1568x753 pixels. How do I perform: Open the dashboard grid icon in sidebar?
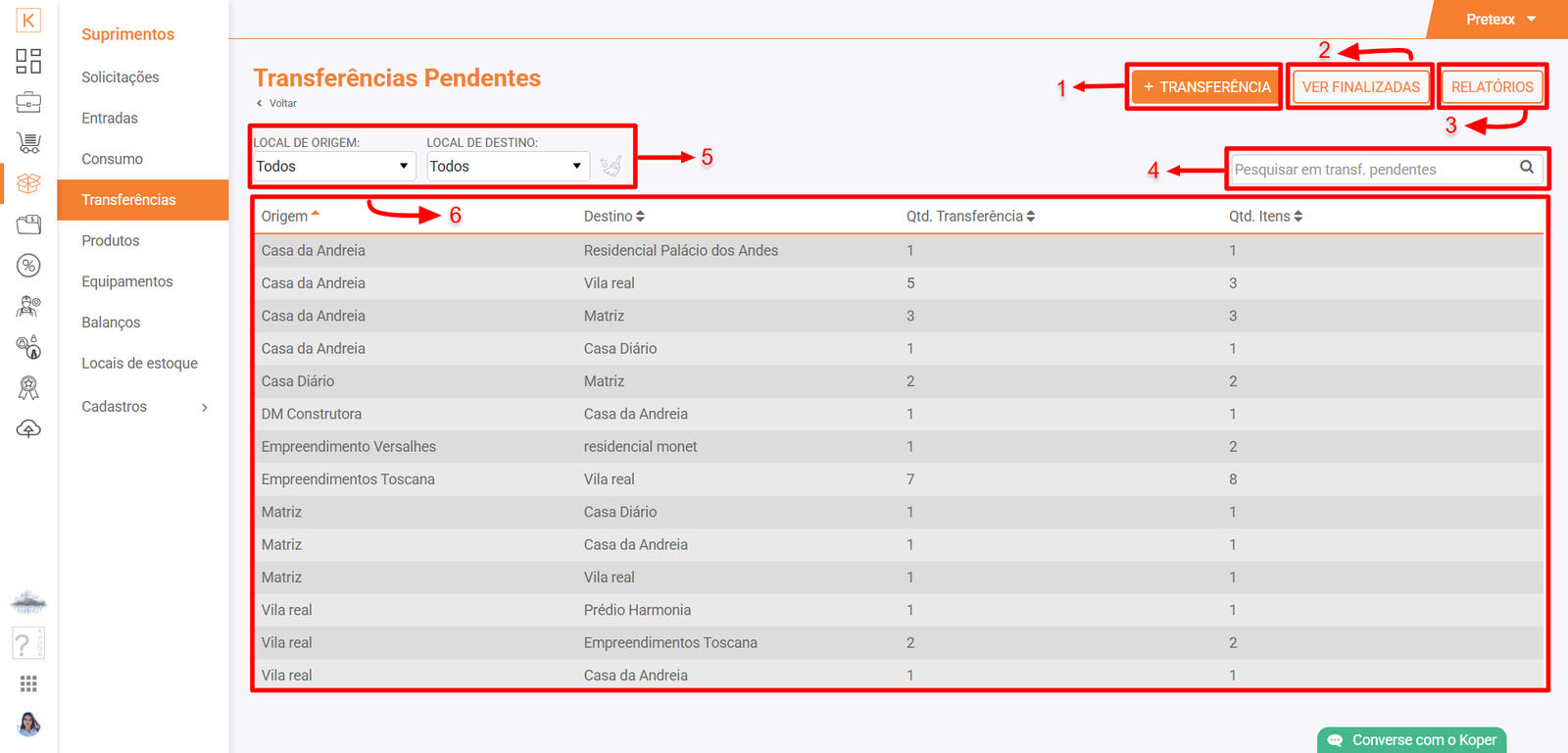point(28,61)
